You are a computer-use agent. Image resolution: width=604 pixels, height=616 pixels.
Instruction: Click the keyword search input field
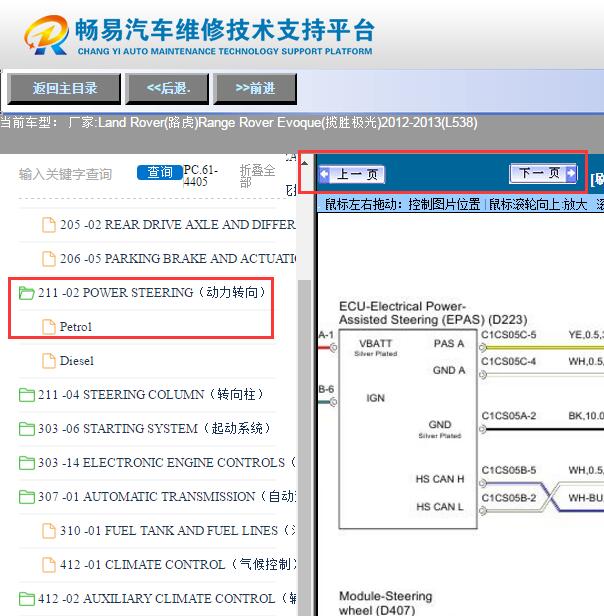click(x=65, y=174)
